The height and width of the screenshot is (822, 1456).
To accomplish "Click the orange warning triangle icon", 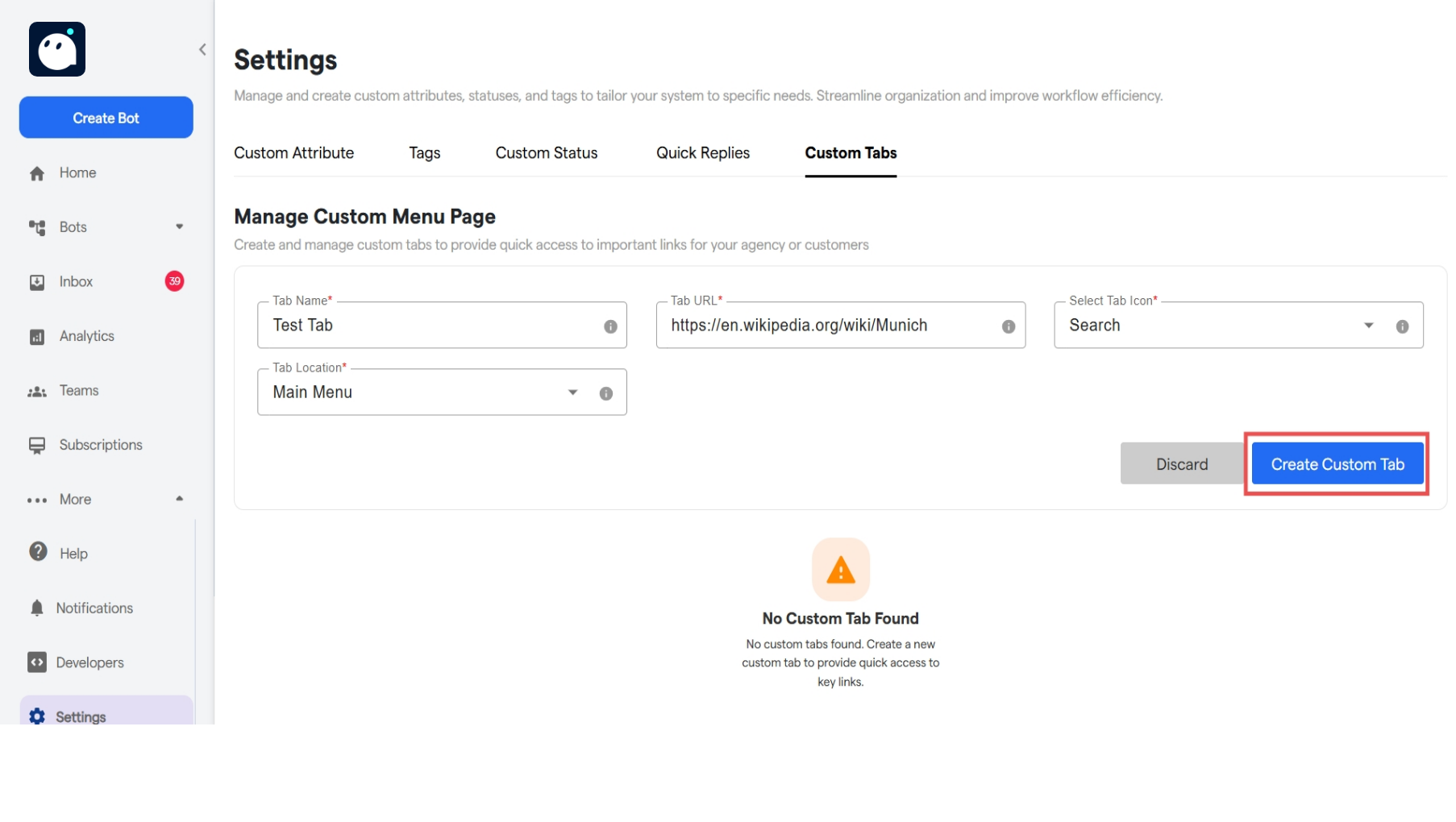I will click(x=841, y=570).
